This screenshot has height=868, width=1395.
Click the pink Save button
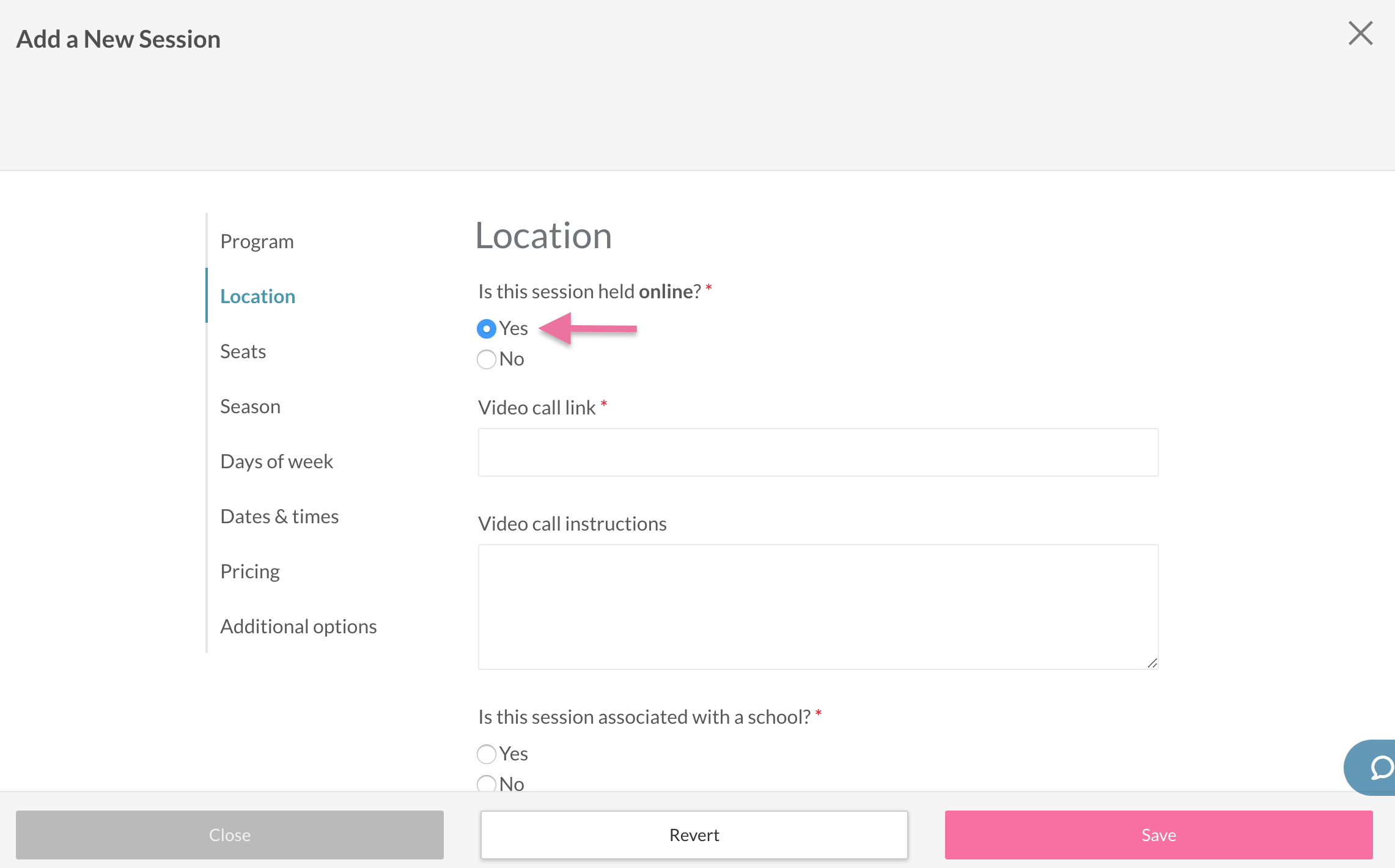point(1158,835)
